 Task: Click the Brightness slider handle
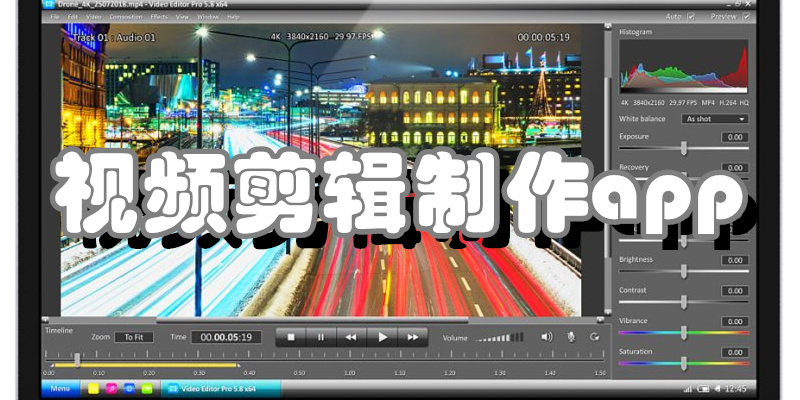point(684,271)
